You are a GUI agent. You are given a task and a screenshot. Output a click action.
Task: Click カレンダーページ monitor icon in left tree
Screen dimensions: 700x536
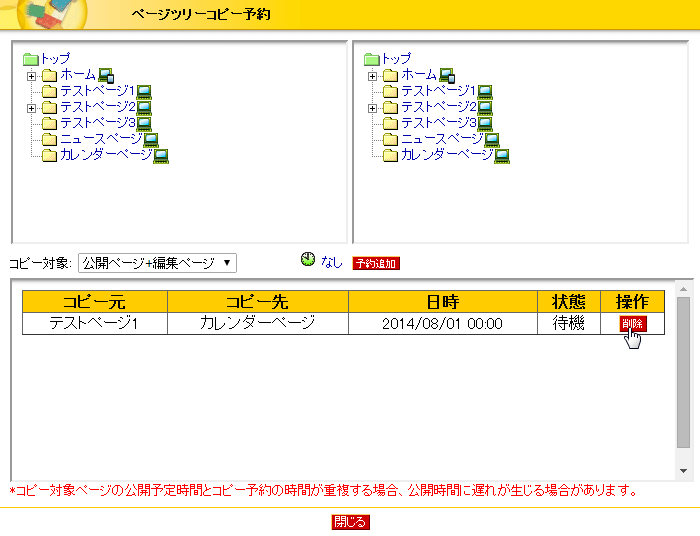point(161,156)
